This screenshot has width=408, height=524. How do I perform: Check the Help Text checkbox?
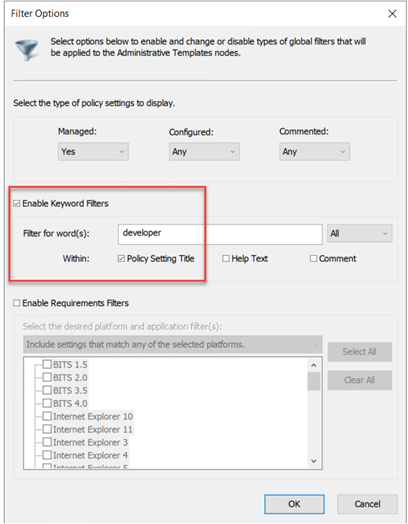226,259
